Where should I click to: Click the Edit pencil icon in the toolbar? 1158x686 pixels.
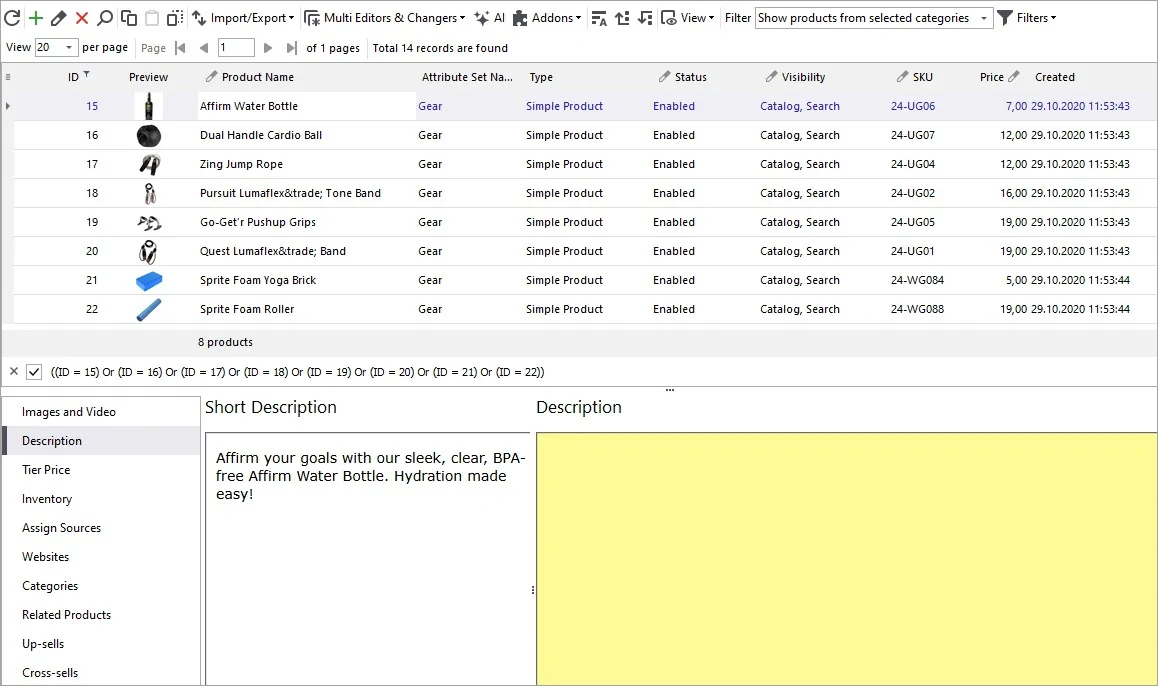point(58,18)
